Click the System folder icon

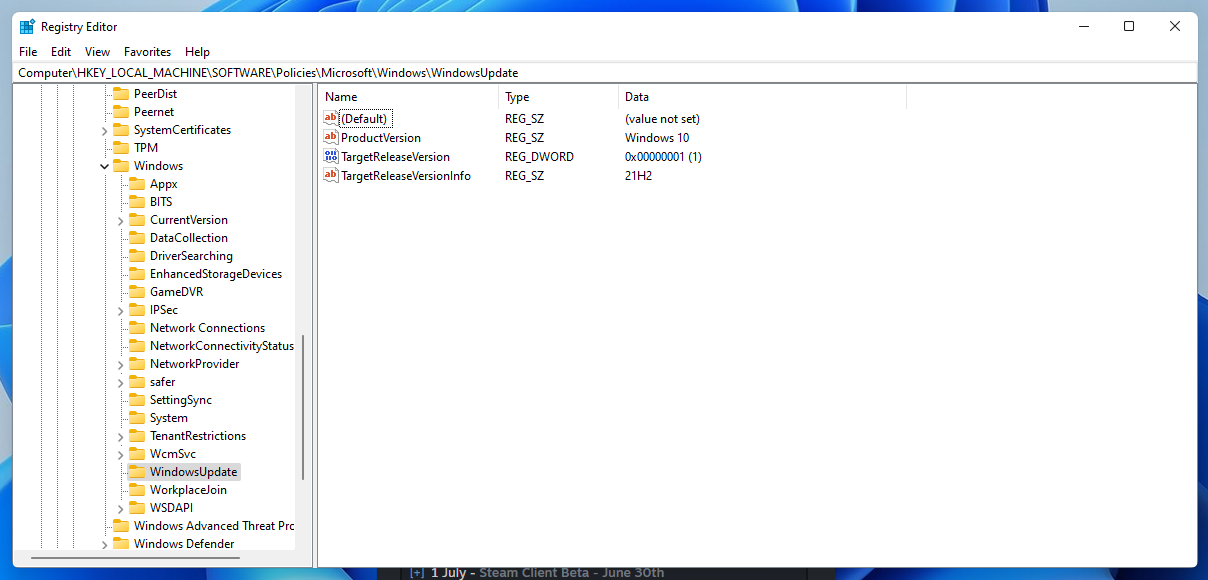[x=137, y=418]
